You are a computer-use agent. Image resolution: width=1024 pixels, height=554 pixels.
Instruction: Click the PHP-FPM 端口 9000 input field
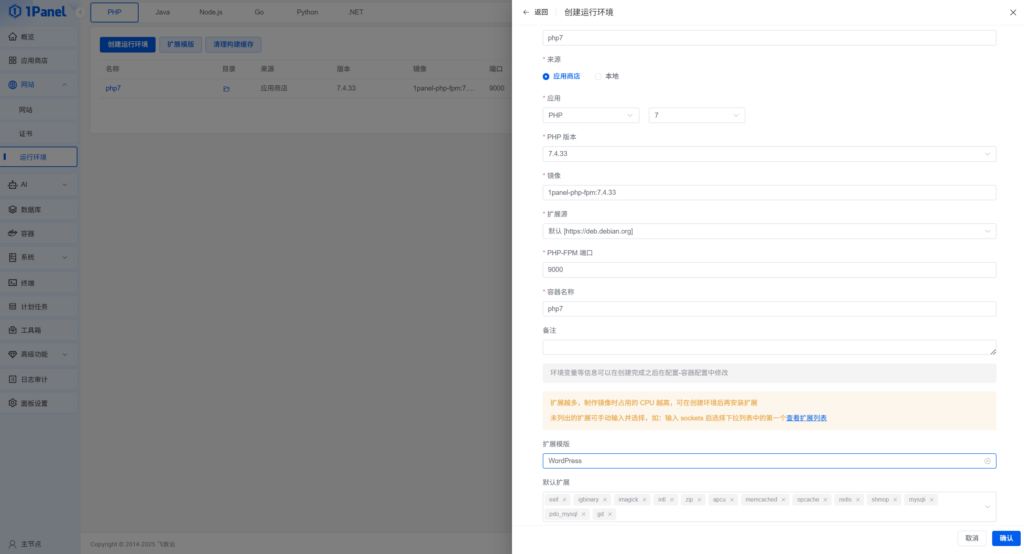pyautogui.click(x=769, y=270)
